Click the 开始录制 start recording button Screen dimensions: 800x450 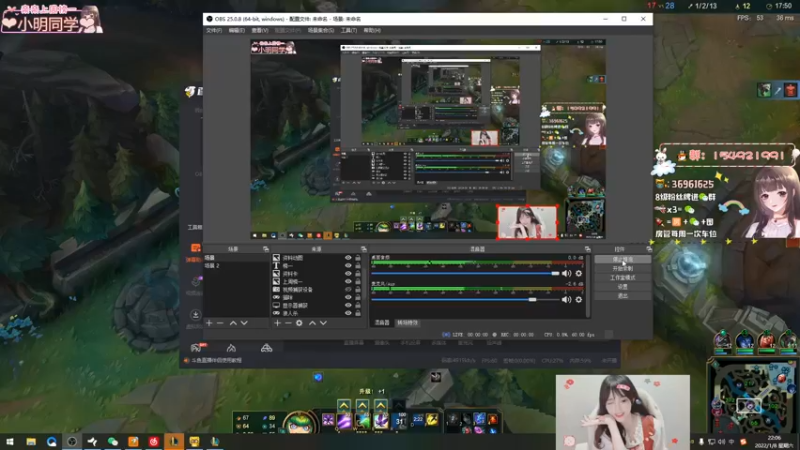pyautogui.click(x=622, y=268)
